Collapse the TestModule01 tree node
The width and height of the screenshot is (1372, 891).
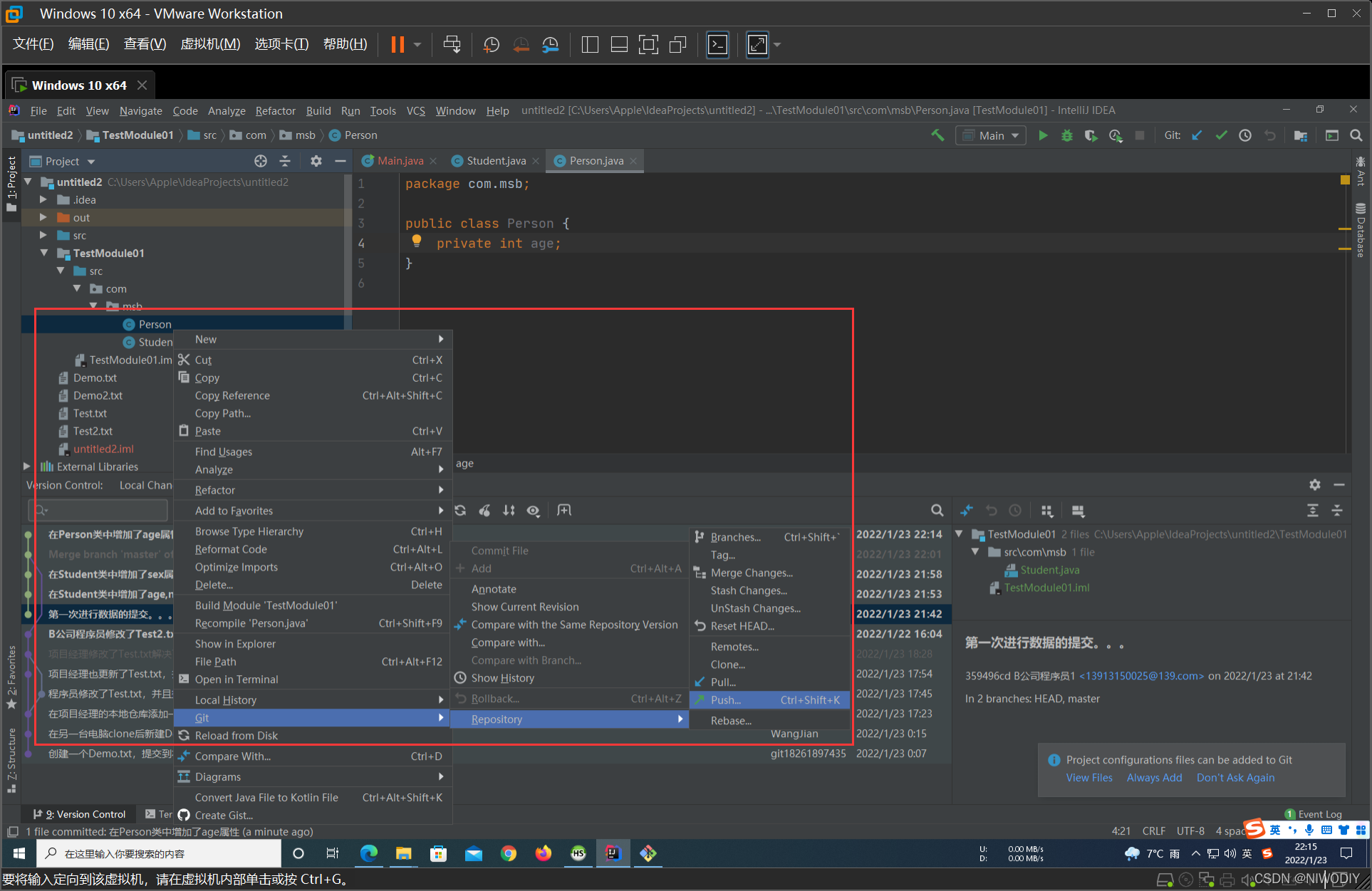(x=44, y=253)
